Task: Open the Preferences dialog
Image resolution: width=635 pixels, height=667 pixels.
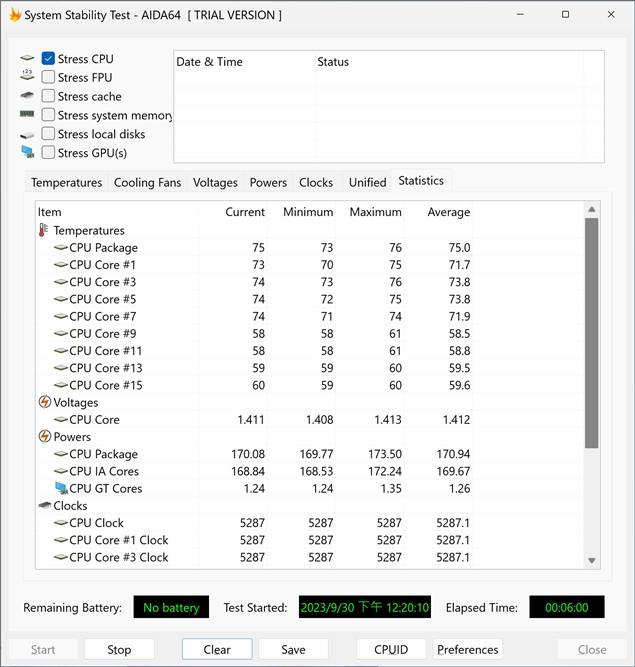Action: (467, 649)
